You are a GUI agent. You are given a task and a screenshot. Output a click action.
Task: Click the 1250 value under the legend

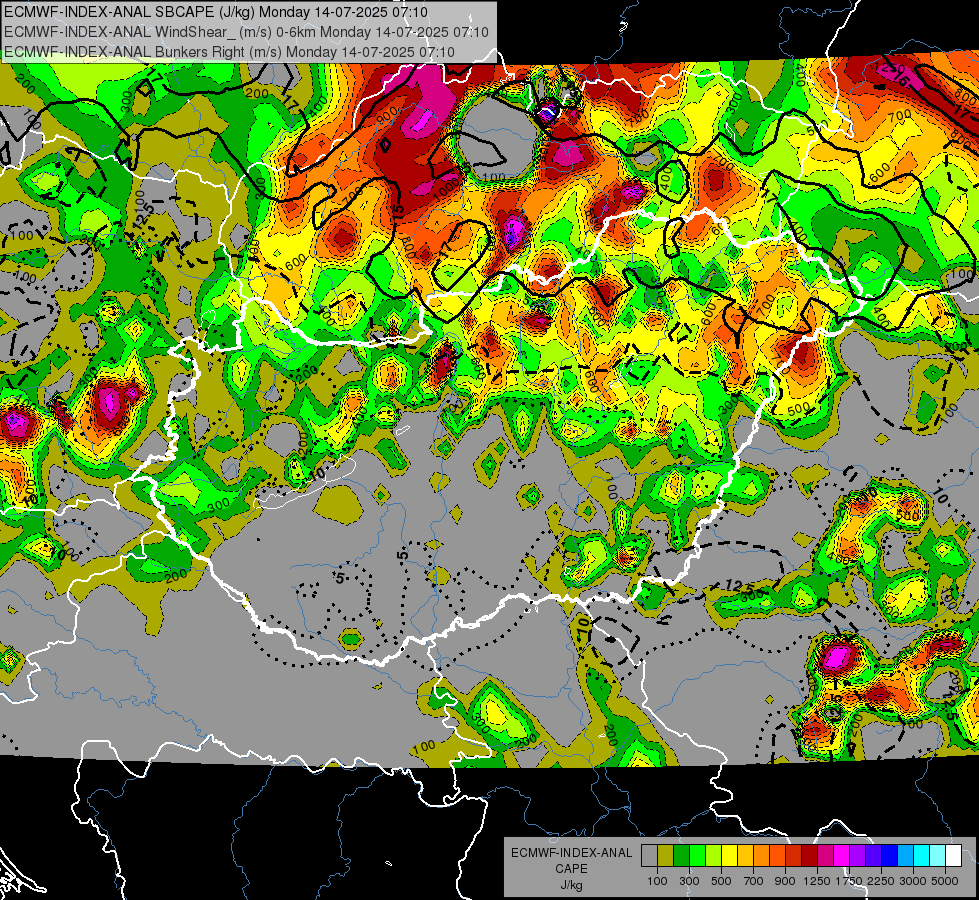[817, 881]
